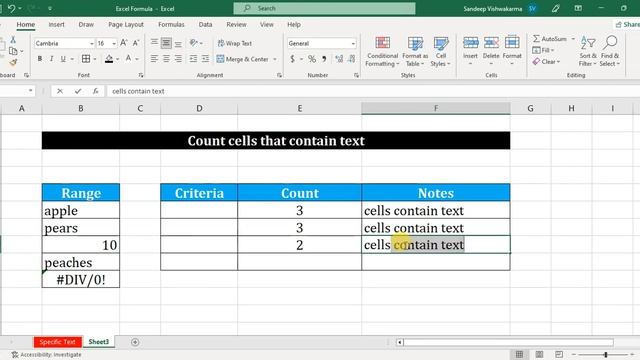The width and height of the screenshot is (640, 360).
Task: Switch to Formulas tab
Action: pyautogui.click(x=171, y=24)
